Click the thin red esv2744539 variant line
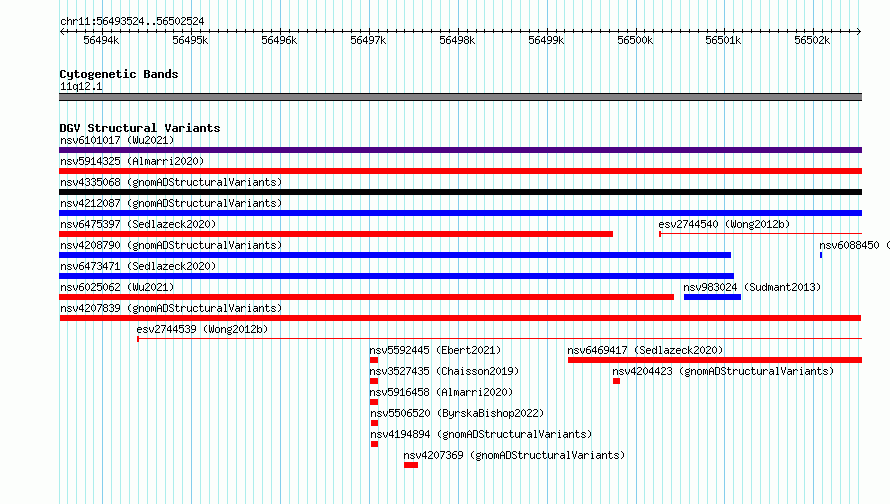890x504 pixels. 499,339
